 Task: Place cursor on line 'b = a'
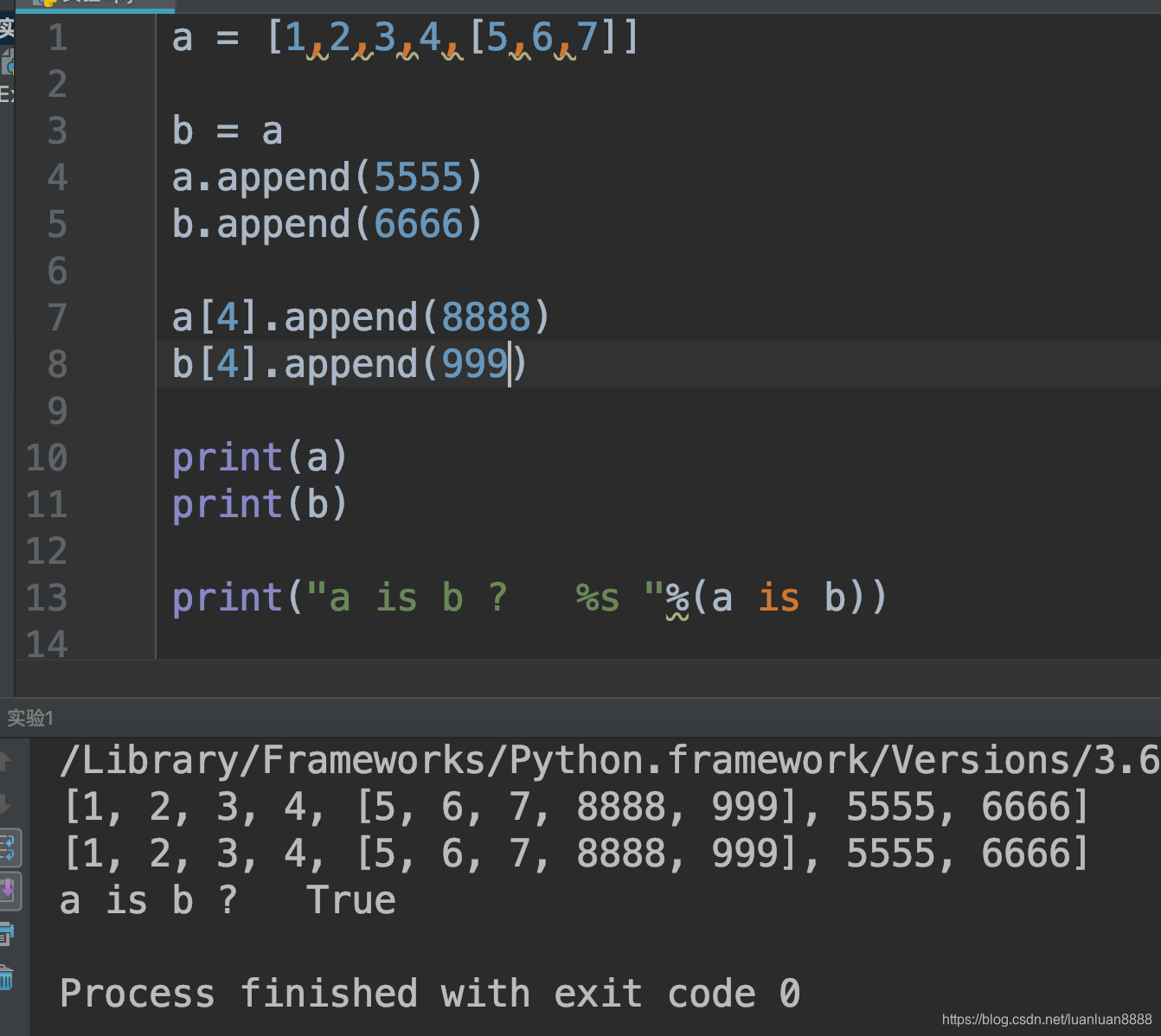click(228, 131)
